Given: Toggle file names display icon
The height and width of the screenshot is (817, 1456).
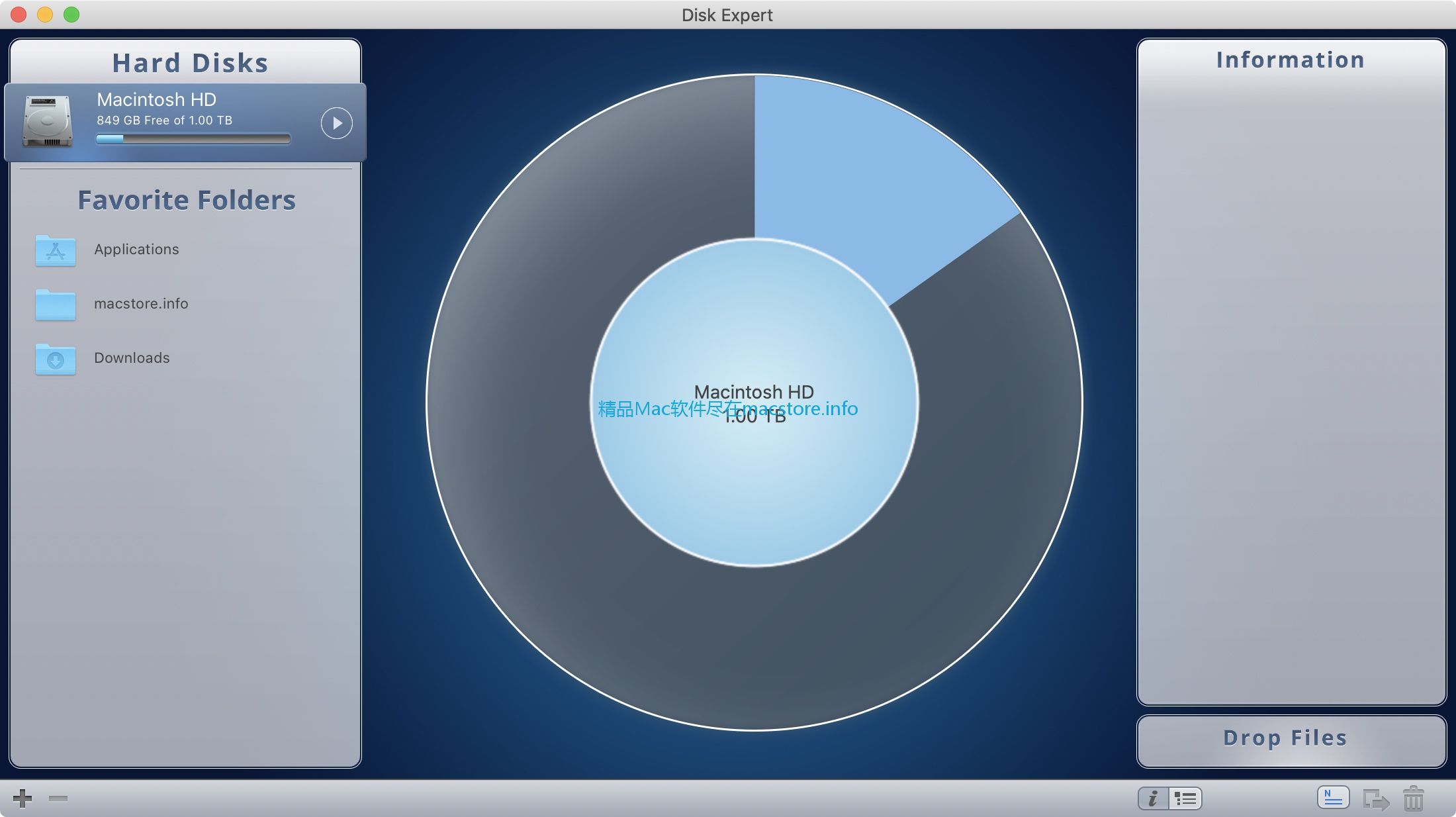Looking at the screenshot, I should coord(1333,798).
